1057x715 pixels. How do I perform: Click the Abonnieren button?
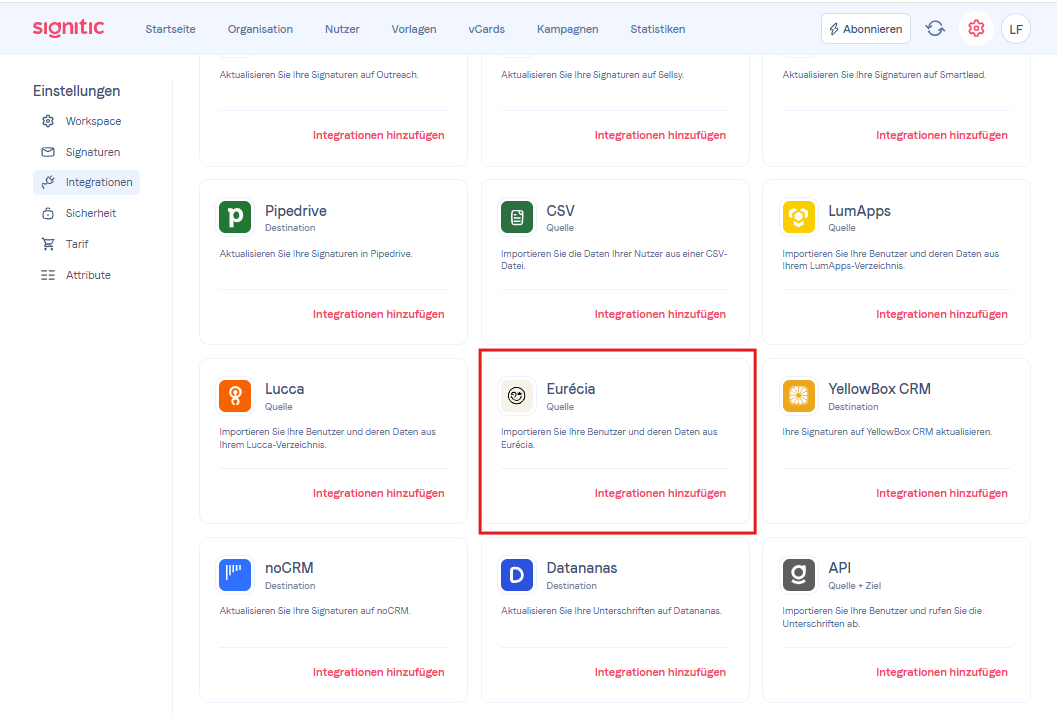pyautogui.click(x=866, y=29)
